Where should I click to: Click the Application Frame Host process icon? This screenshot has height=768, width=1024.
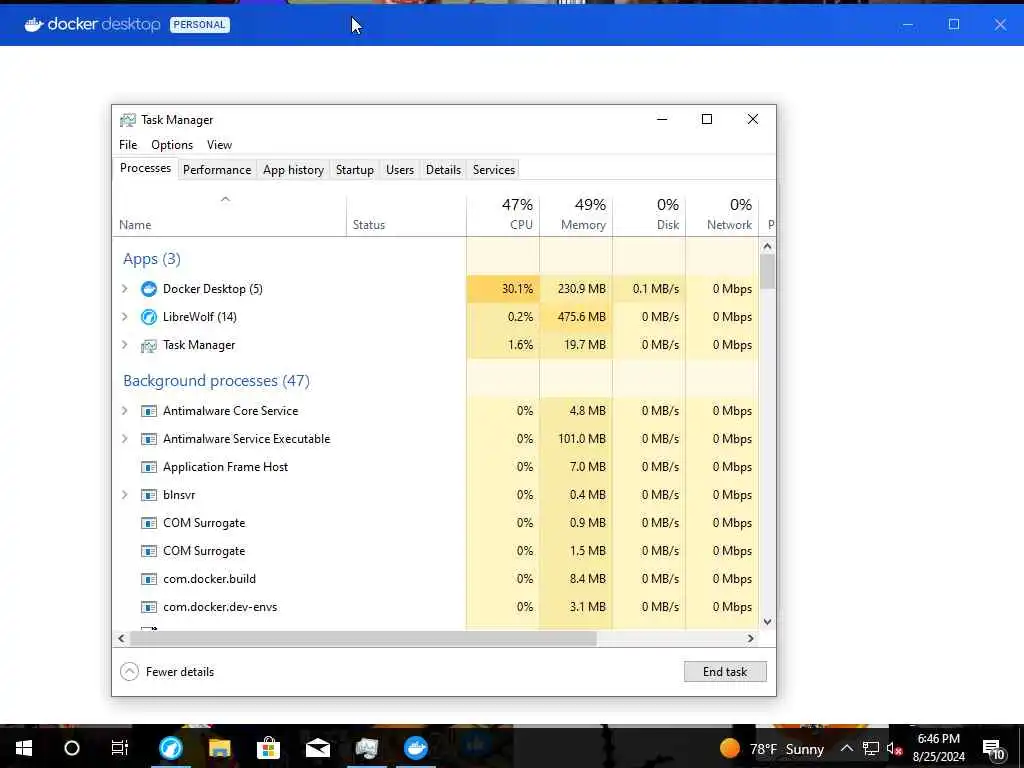pos(149,467)
